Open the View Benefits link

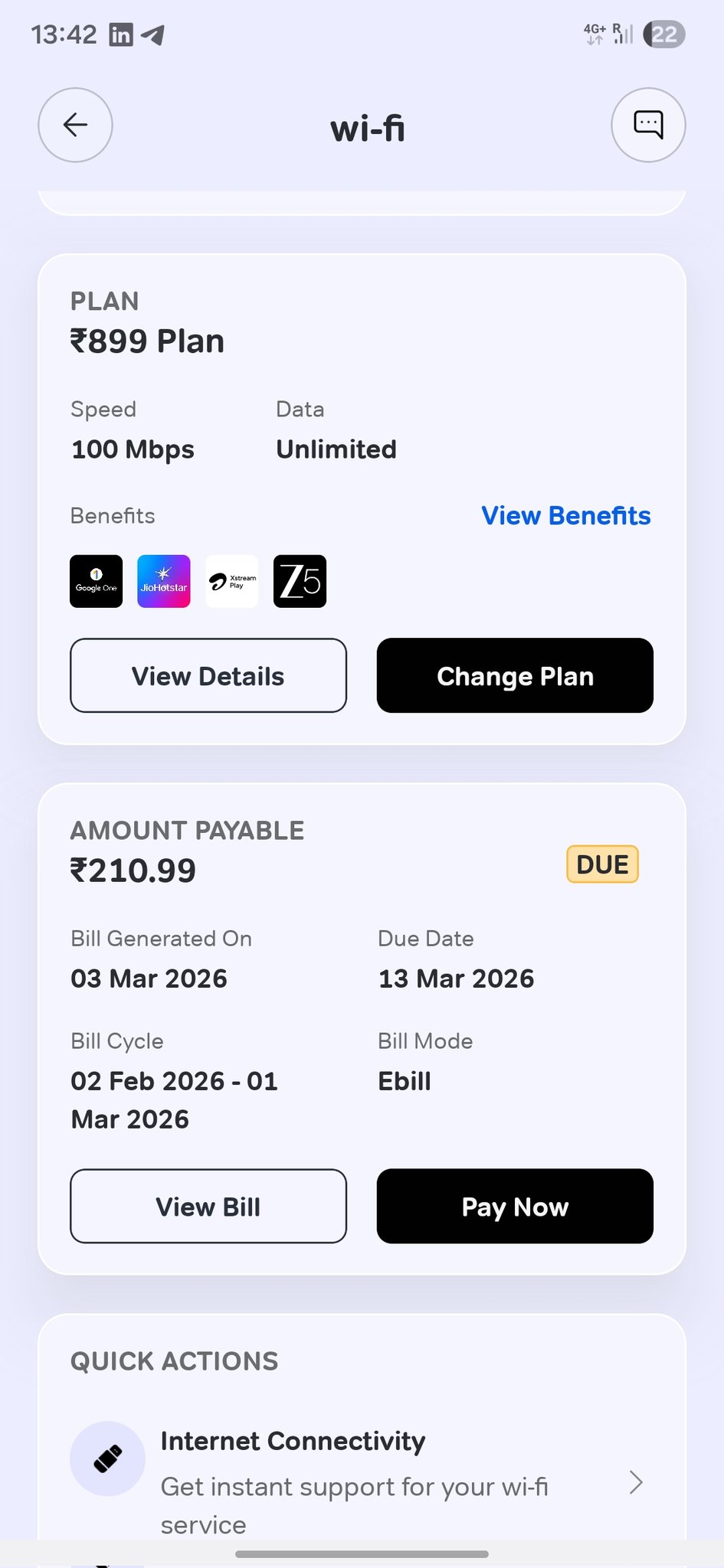coord(565,516)
